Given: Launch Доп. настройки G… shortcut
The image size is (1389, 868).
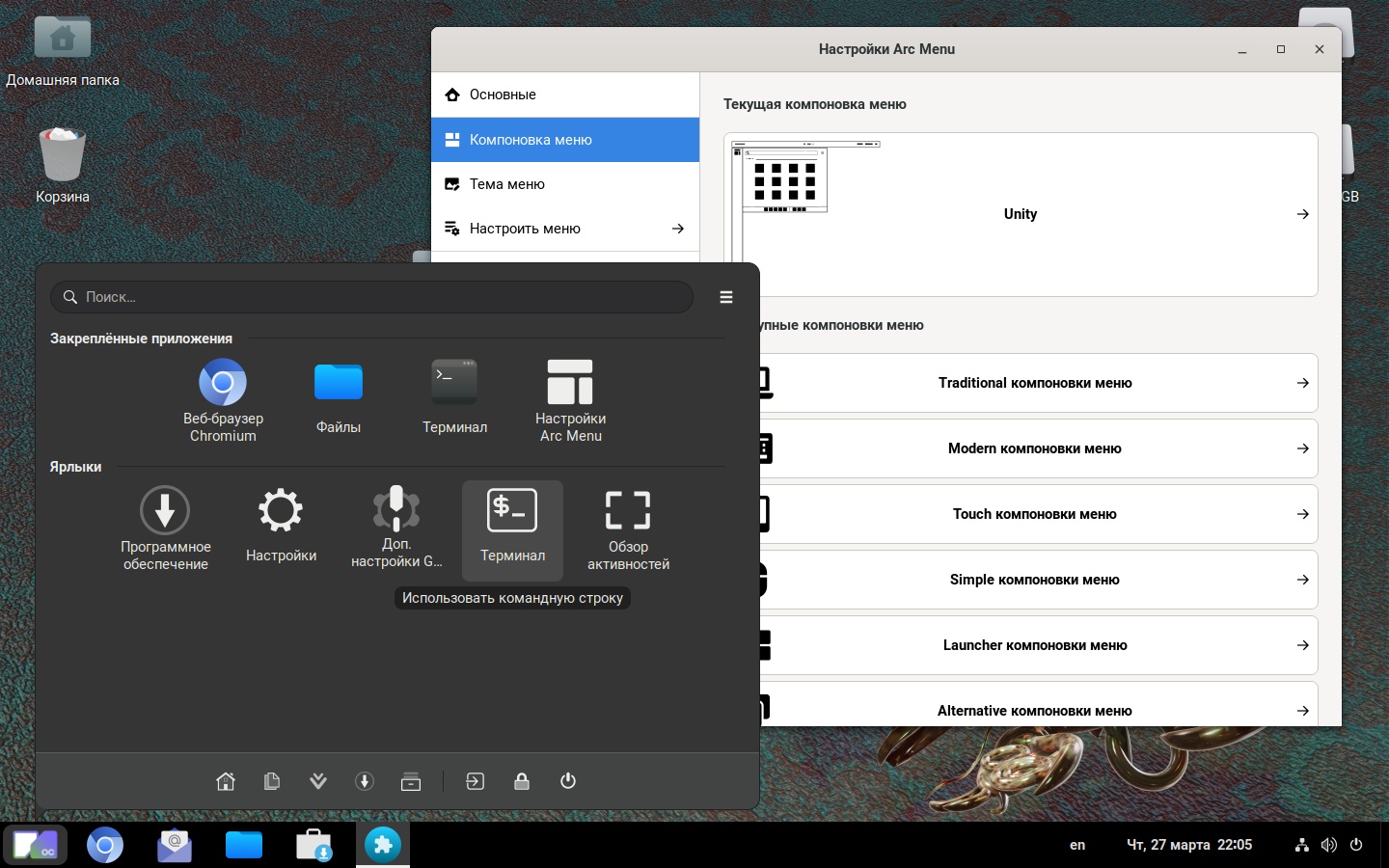Looking at the screenshot, I should click(x=396, y=529).
